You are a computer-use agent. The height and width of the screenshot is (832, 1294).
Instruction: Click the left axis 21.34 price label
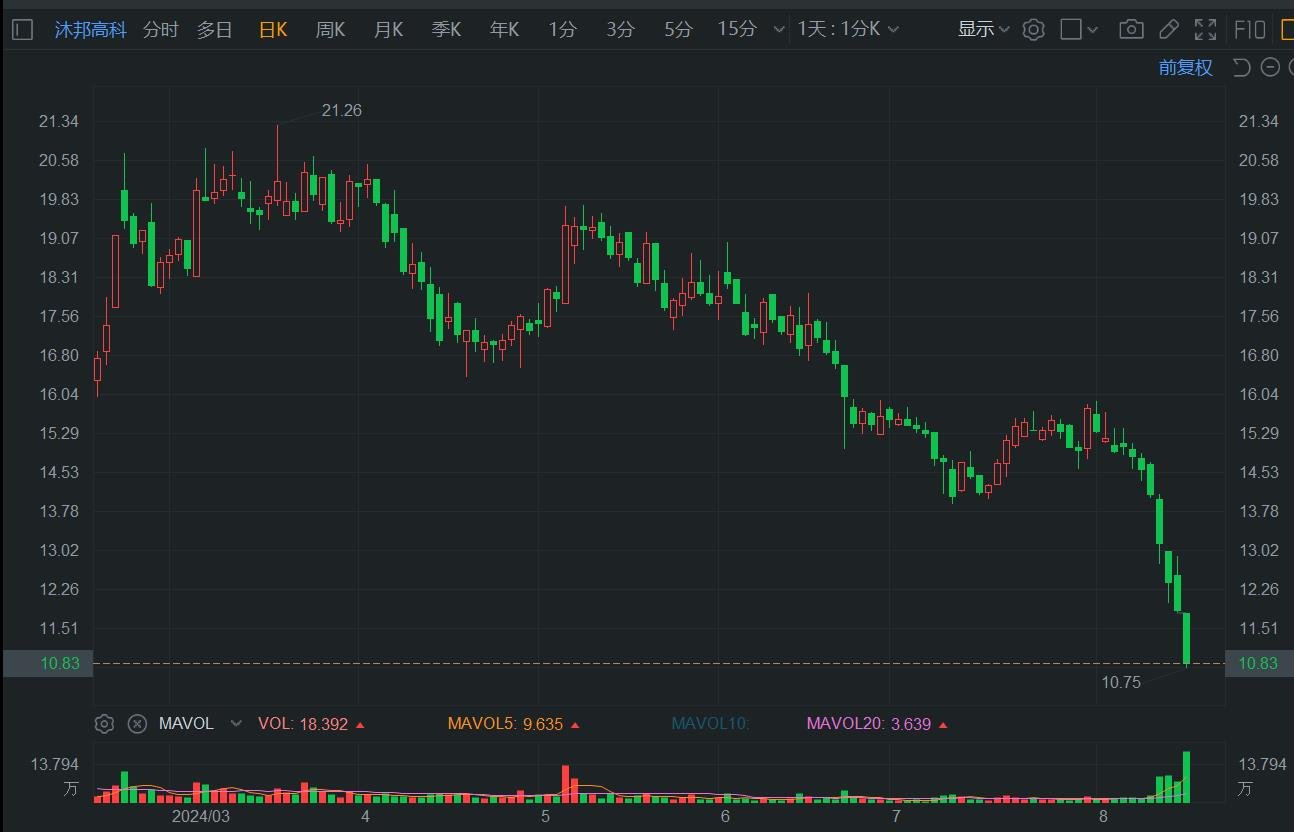58,121
